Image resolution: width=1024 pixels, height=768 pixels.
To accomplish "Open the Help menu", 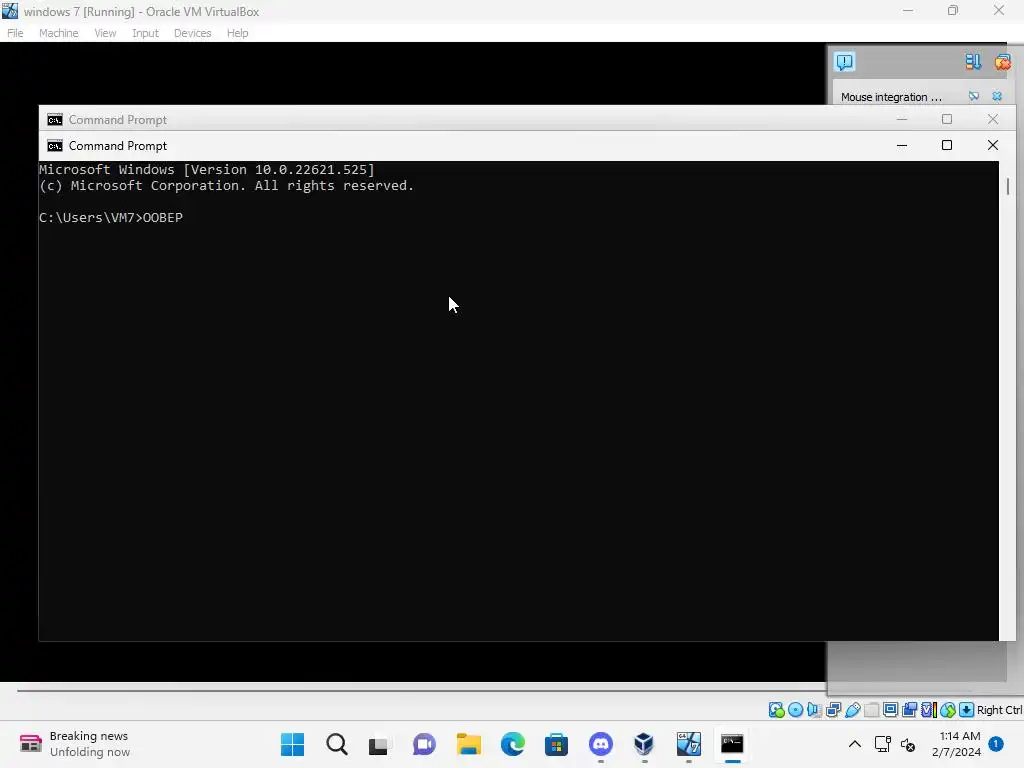I will tap(237, 33).
